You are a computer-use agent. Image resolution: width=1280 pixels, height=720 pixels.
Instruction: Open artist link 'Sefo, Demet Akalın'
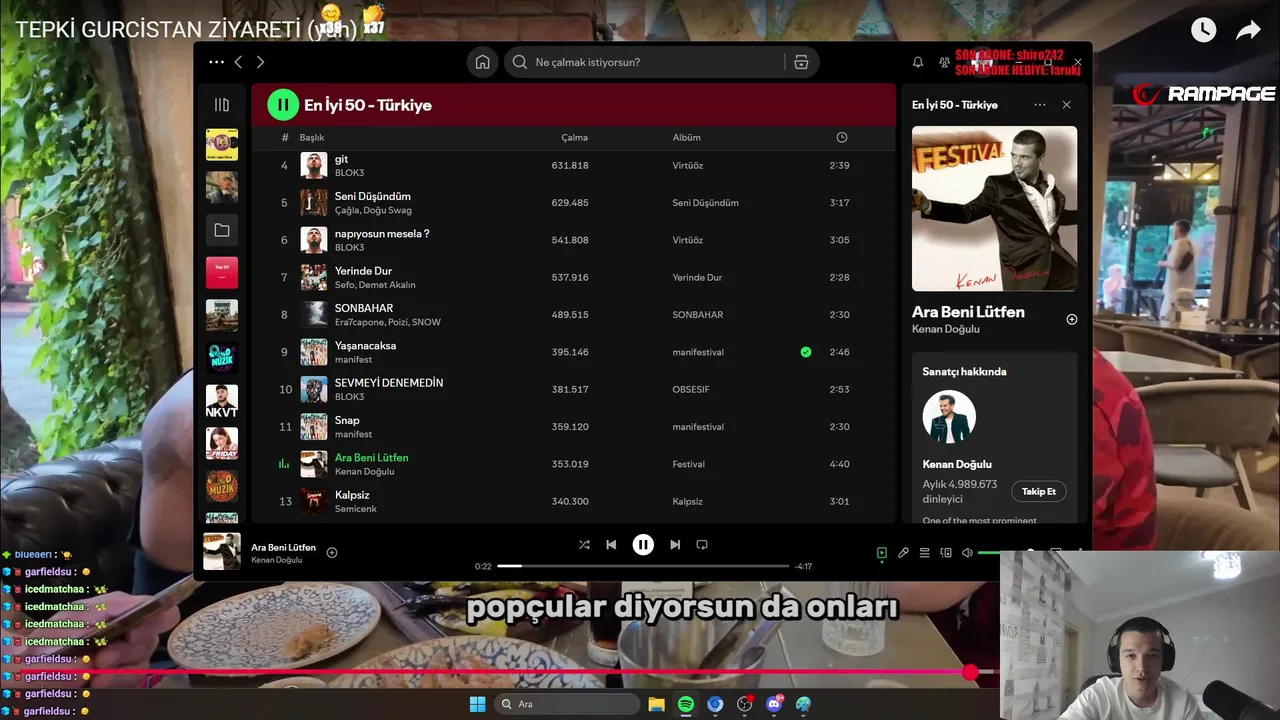(375, 285)
